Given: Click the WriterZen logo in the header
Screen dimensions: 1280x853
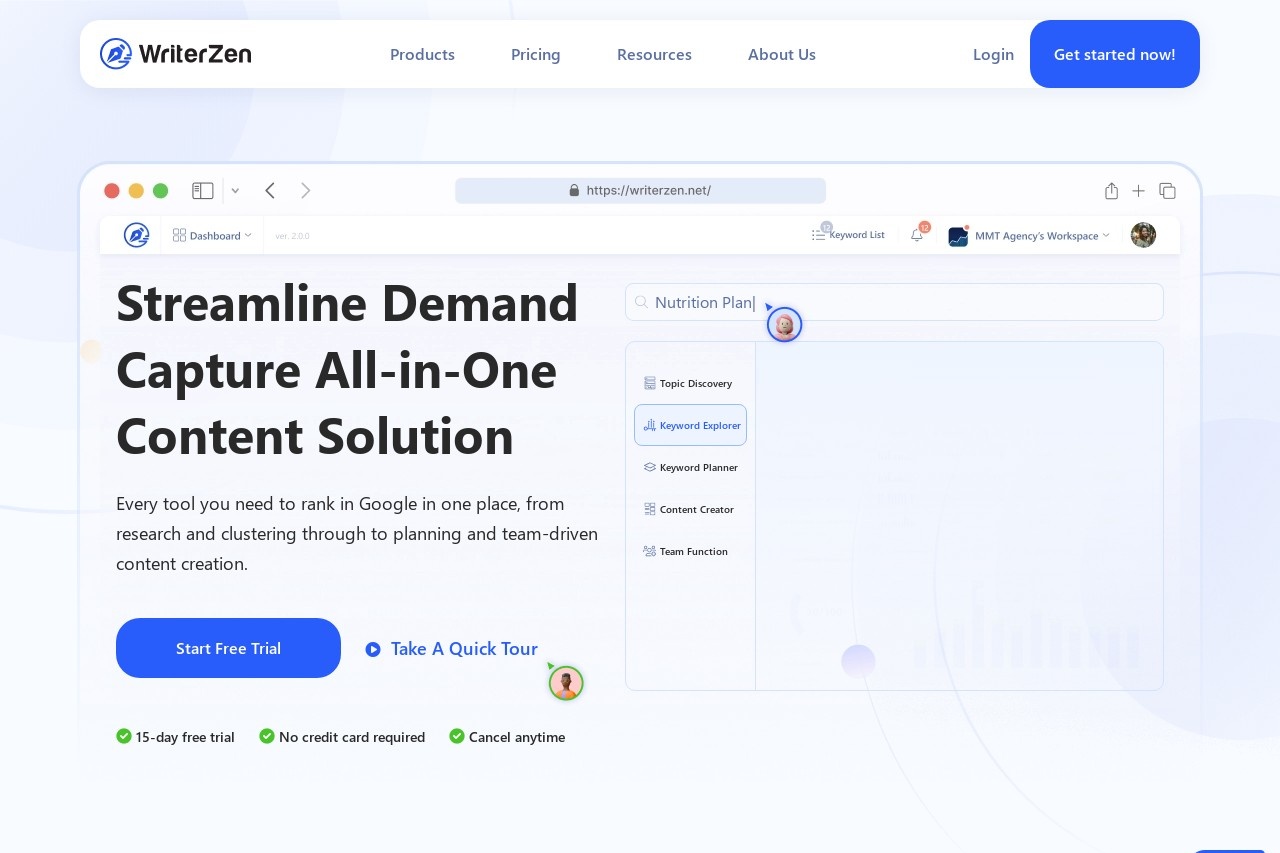Looking at the screenshot, I should pyautogui.click(x=175, y=54).
